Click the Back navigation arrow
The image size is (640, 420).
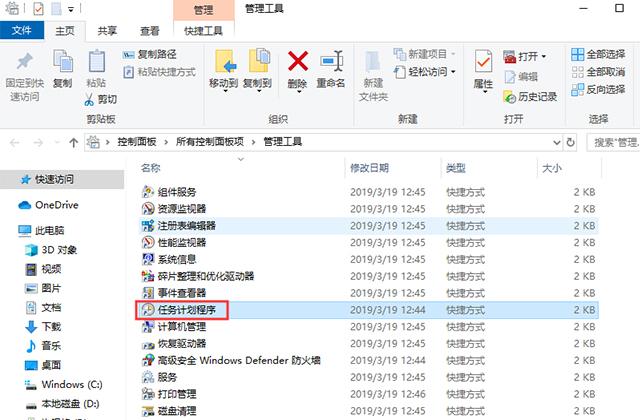pos(15,142)
